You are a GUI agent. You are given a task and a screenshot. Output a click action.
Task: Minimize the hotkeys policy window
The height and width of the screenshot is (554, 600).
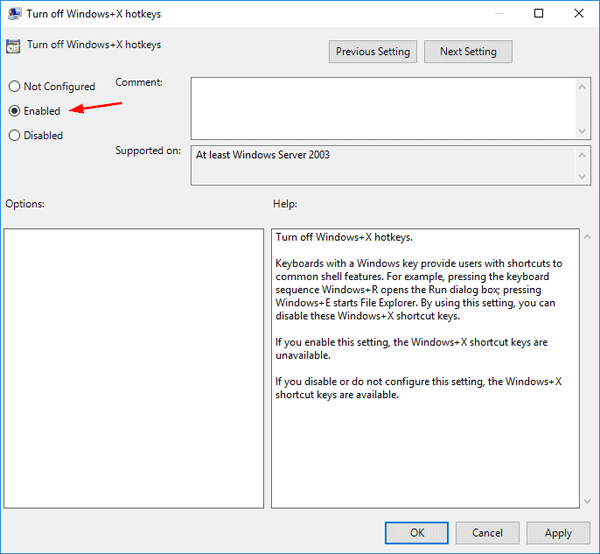pos(493,14)
